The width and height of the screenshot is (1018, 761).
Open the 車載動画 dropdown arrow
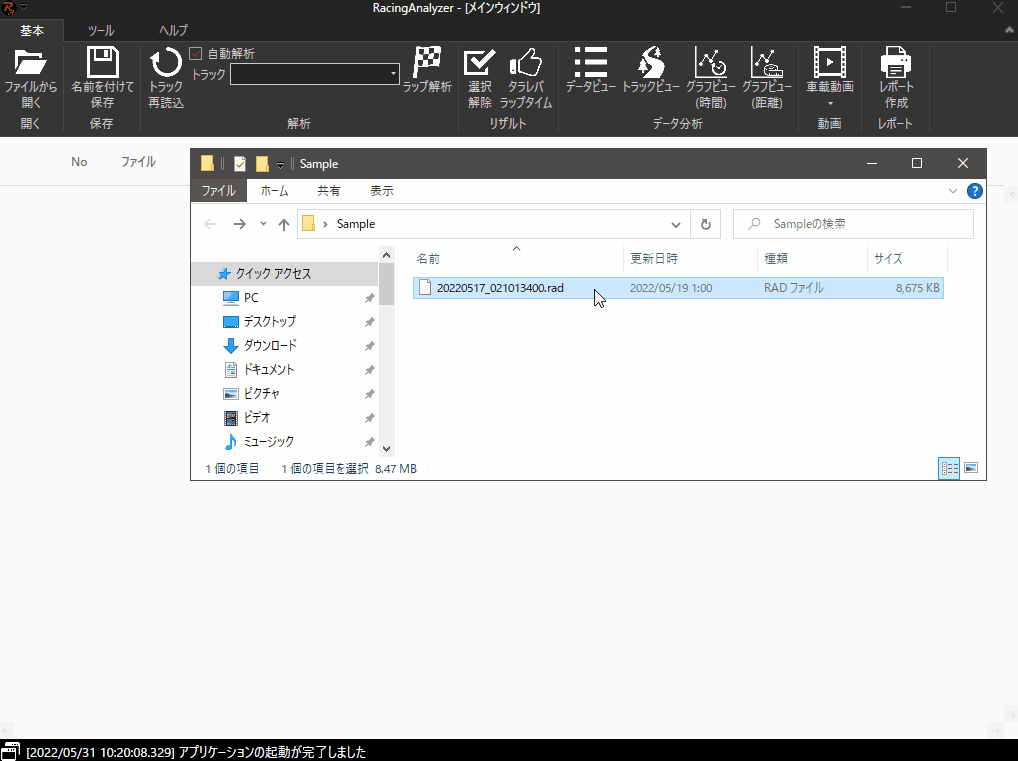[829, 103]
